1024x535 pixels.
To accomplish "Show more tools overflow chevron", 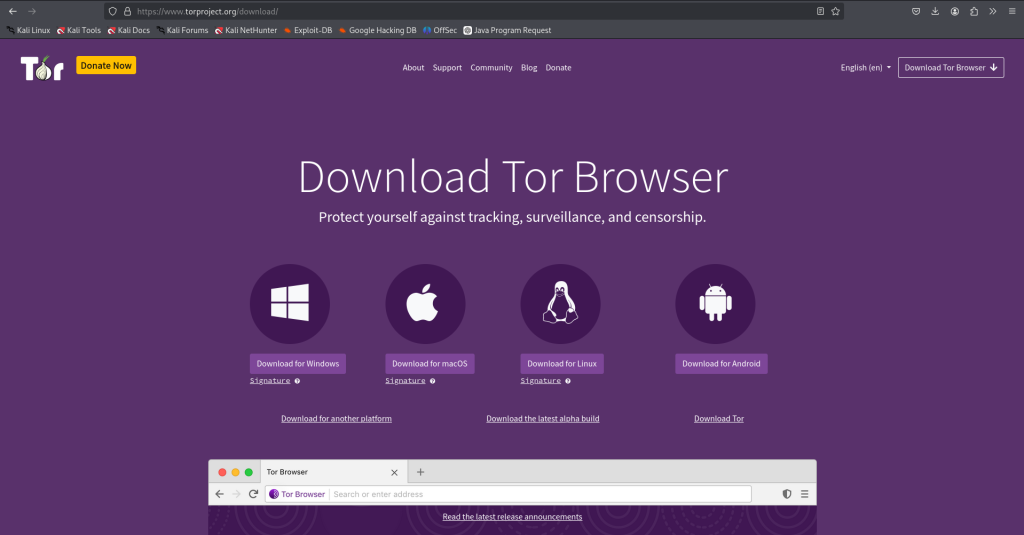I will pos(993,11).
